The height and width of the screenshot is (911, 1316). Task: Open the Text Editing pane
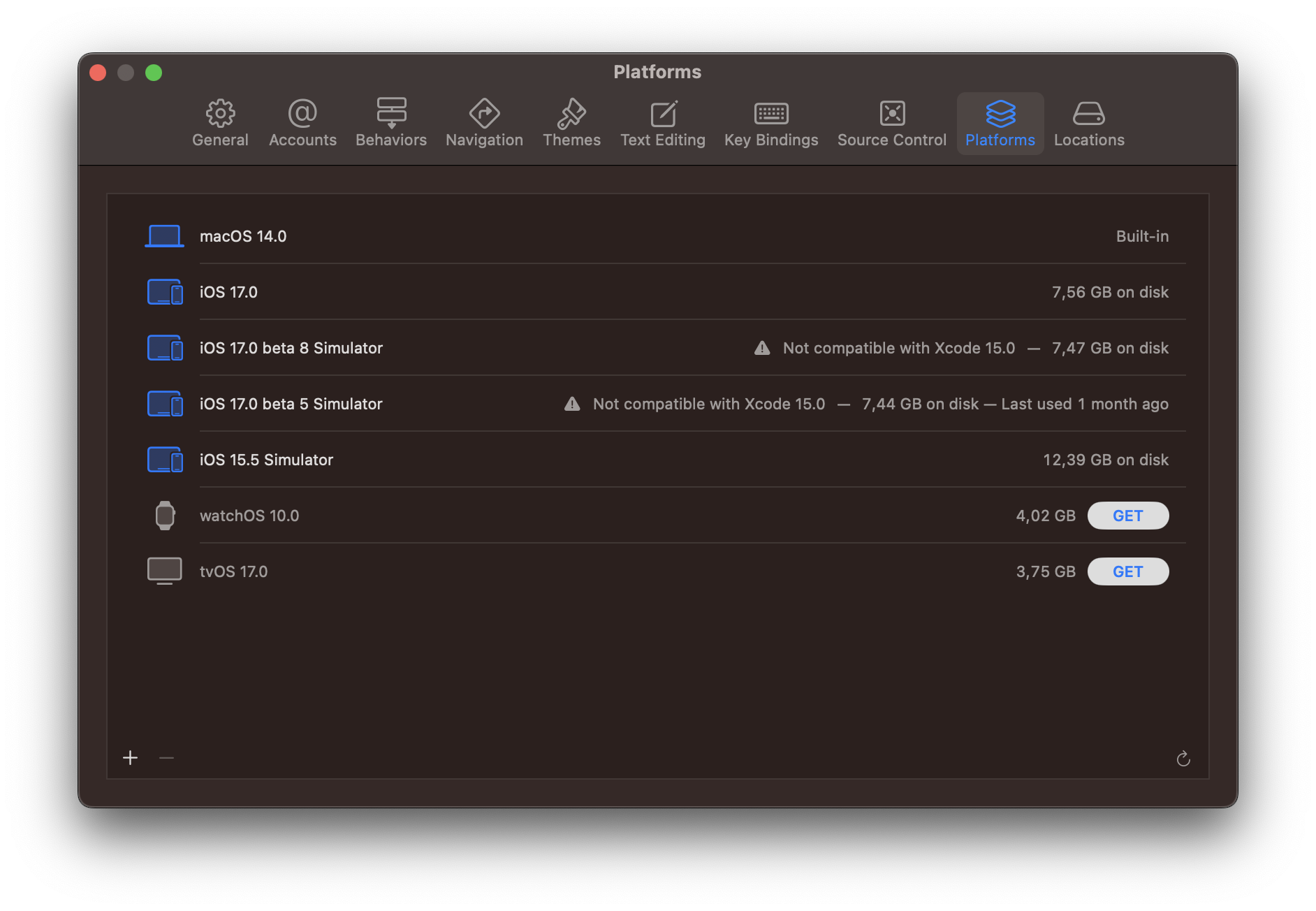(x=662, y=123)
